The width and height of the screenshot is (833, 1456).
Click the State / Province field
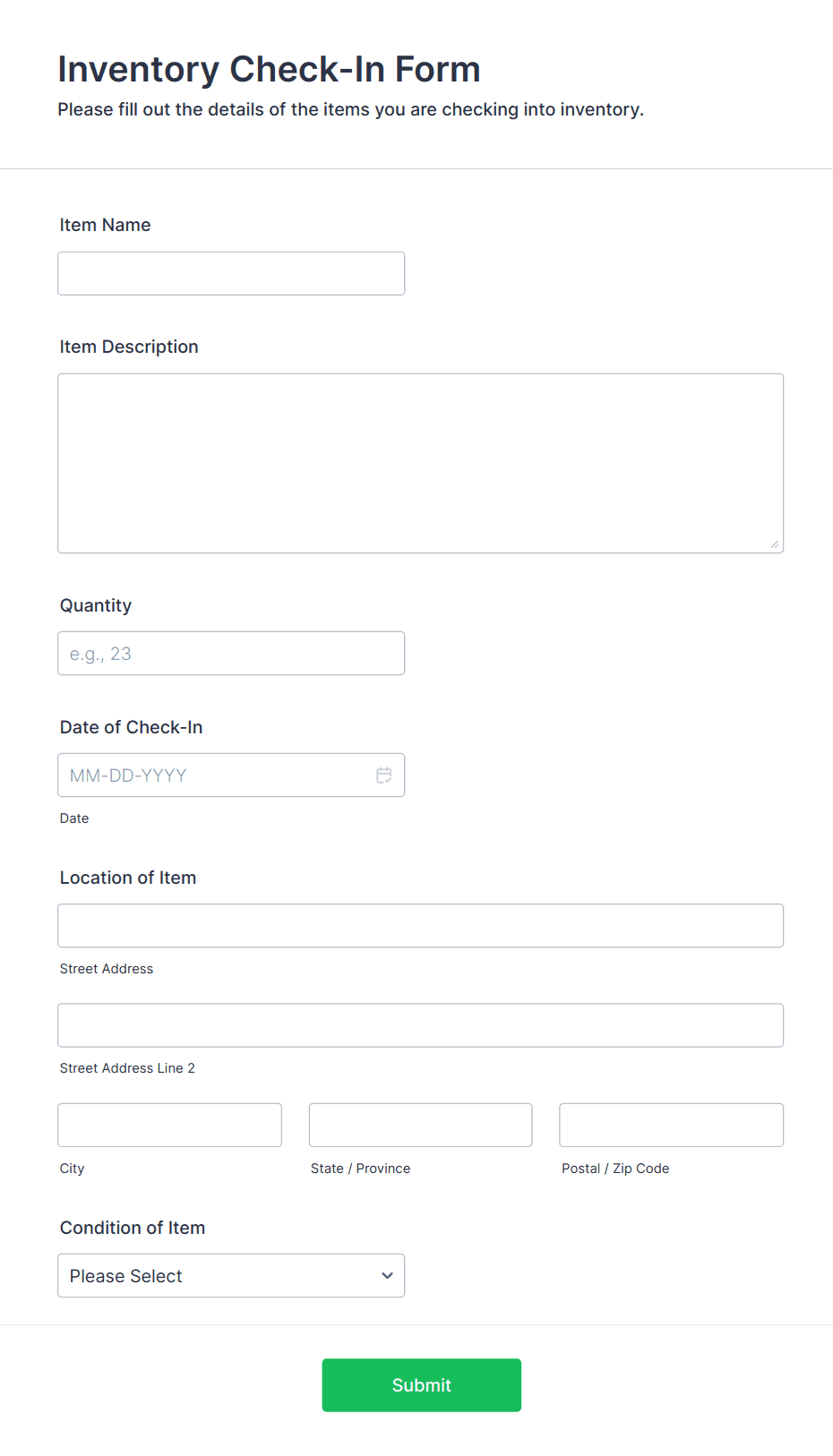pyautogui.click(x=419, y=1125)
